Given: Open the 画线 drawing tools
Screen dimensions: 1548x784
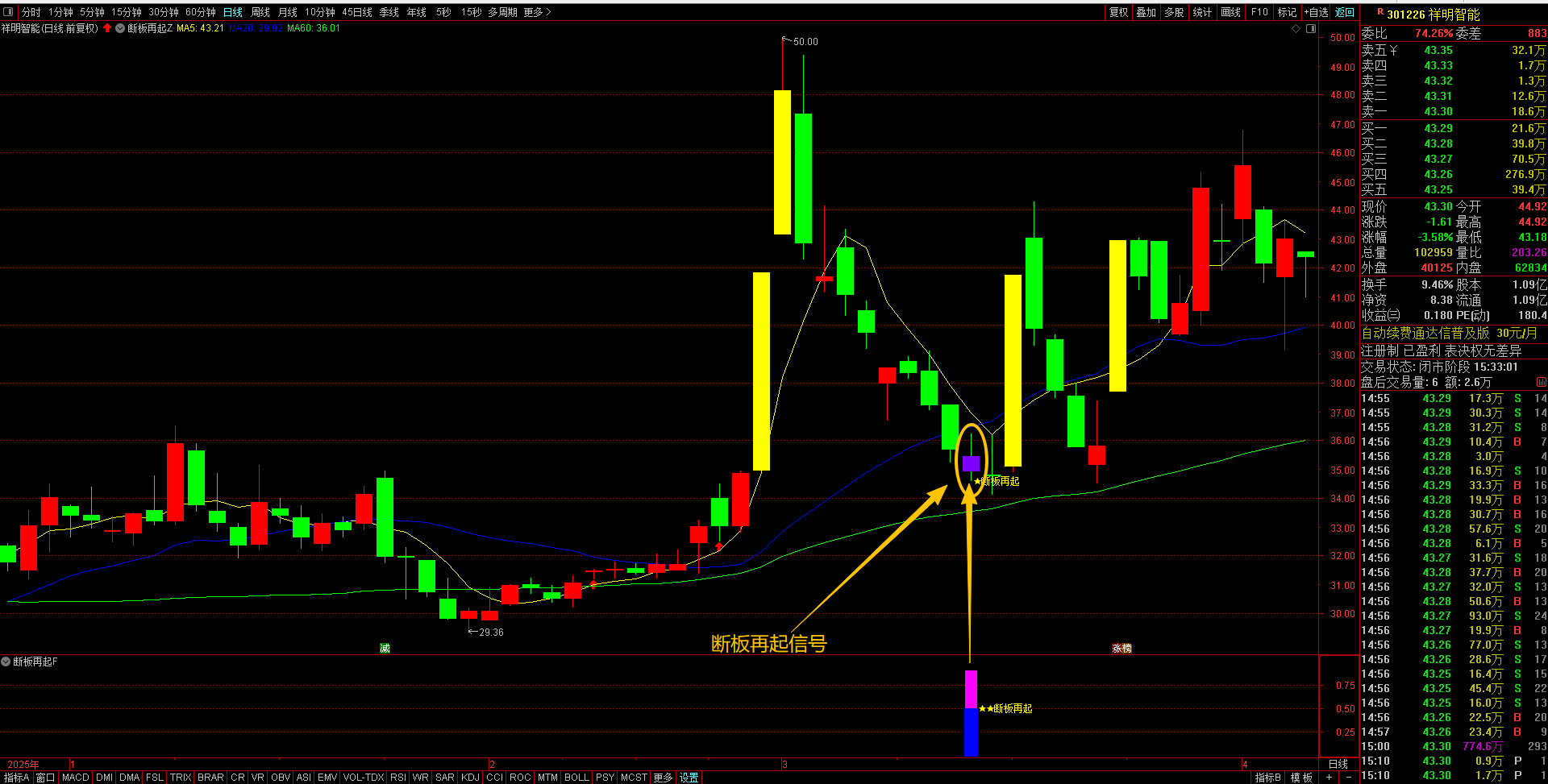Looking at the screenshot, I should 1231,12.
